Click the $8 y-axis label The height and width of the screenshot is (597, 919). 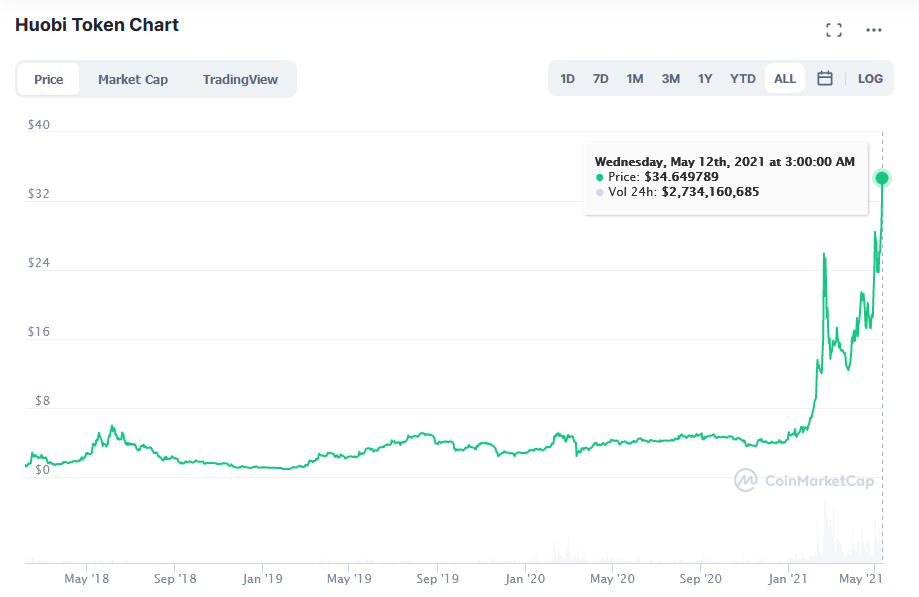(42, 401)
